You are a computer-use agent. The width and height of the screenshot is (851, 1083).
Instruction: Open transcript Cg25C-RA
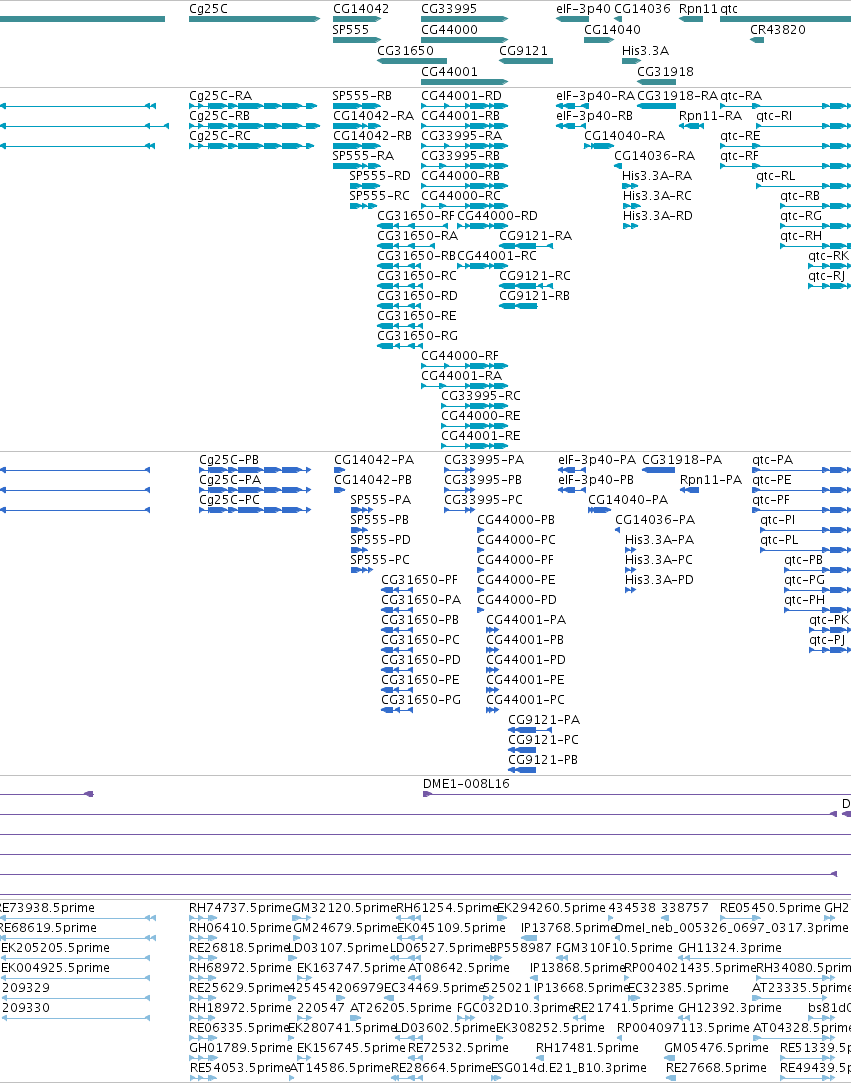[220, 95]
